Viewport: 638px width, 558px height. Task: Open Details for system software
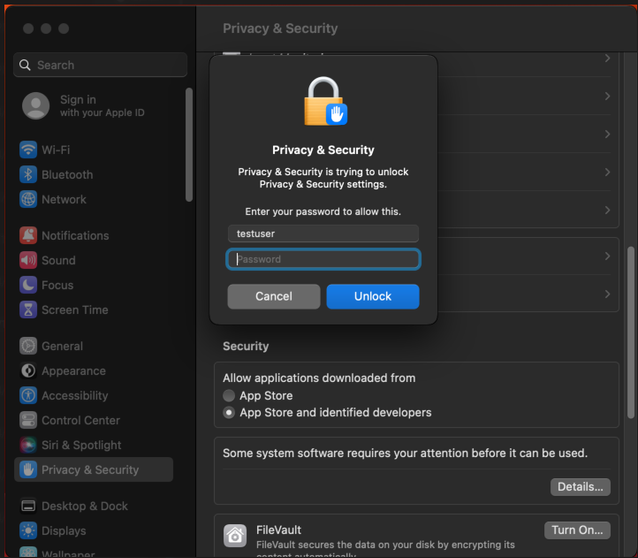pyautogui.click(x=580, y=487)
